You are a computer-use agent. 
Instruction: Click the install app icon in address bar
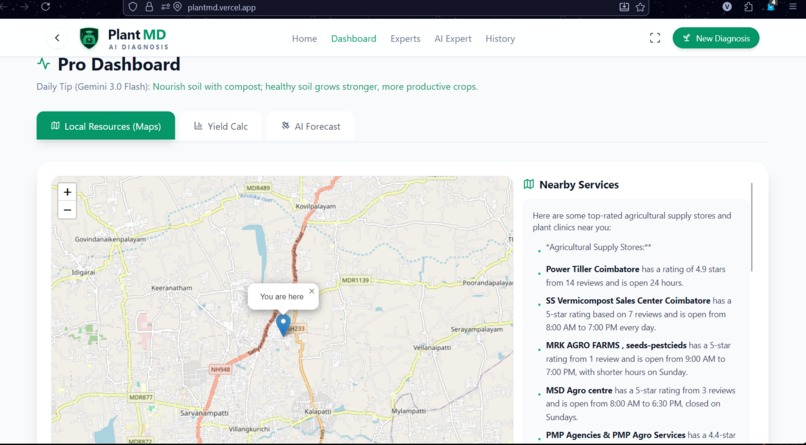tap(624, 7)
